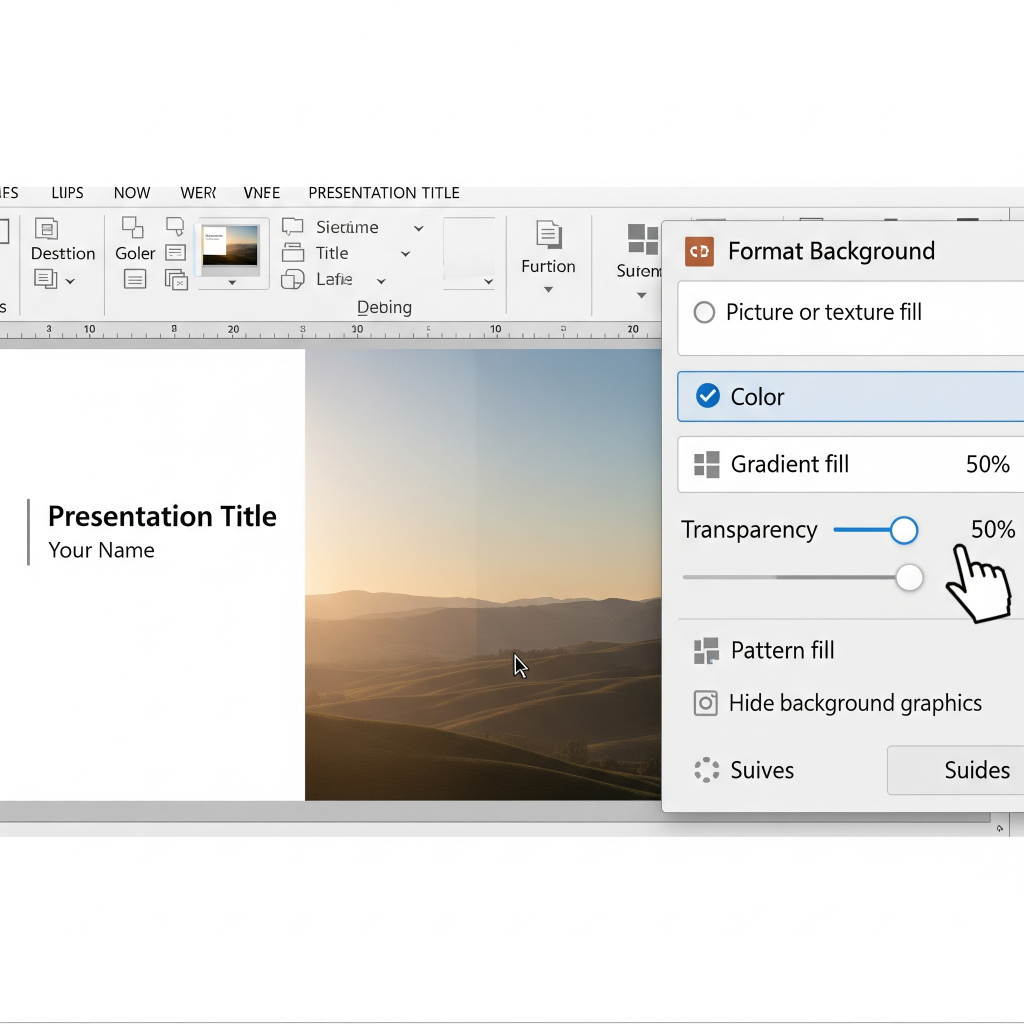Click the Furtion document icon
The height and width of the screenshot is (1024, 1024).
tap(548, 235)
